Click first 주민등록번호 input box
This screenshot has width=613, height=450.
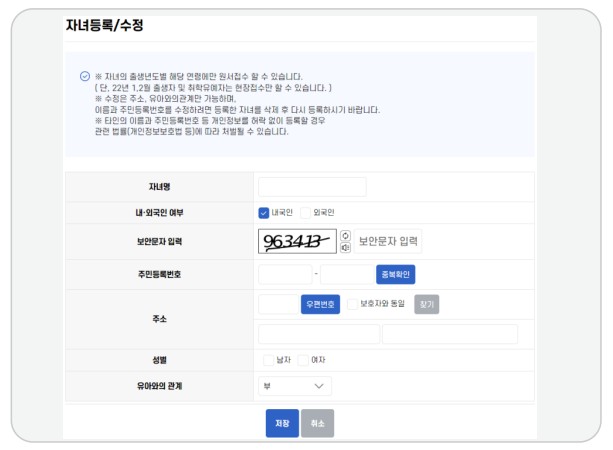pos(285,274)
